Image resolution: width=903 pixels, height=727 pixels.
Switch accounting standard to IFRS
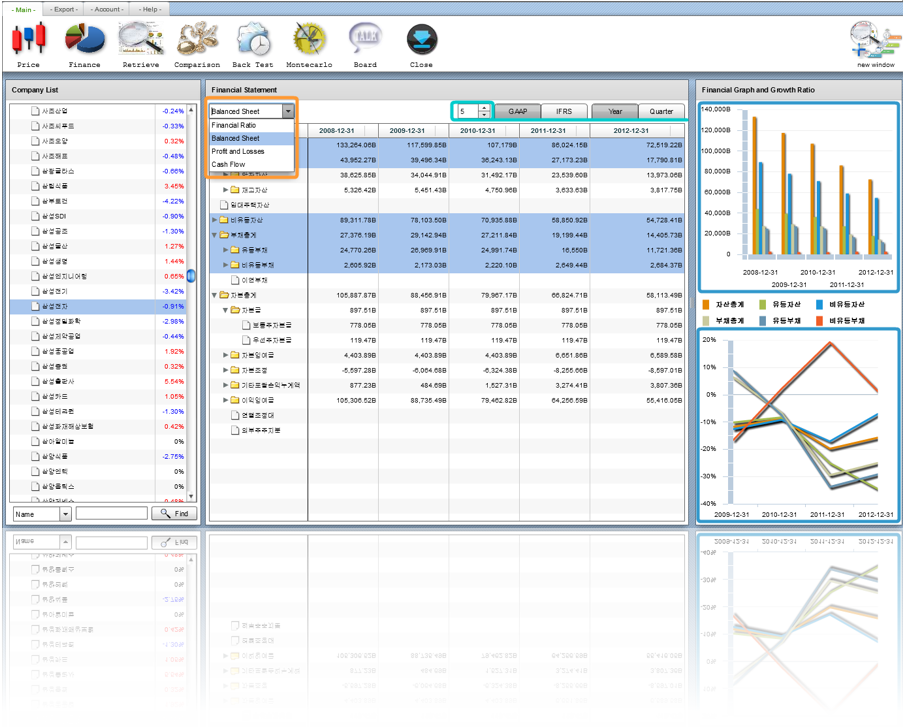click(x=566, y=111)
